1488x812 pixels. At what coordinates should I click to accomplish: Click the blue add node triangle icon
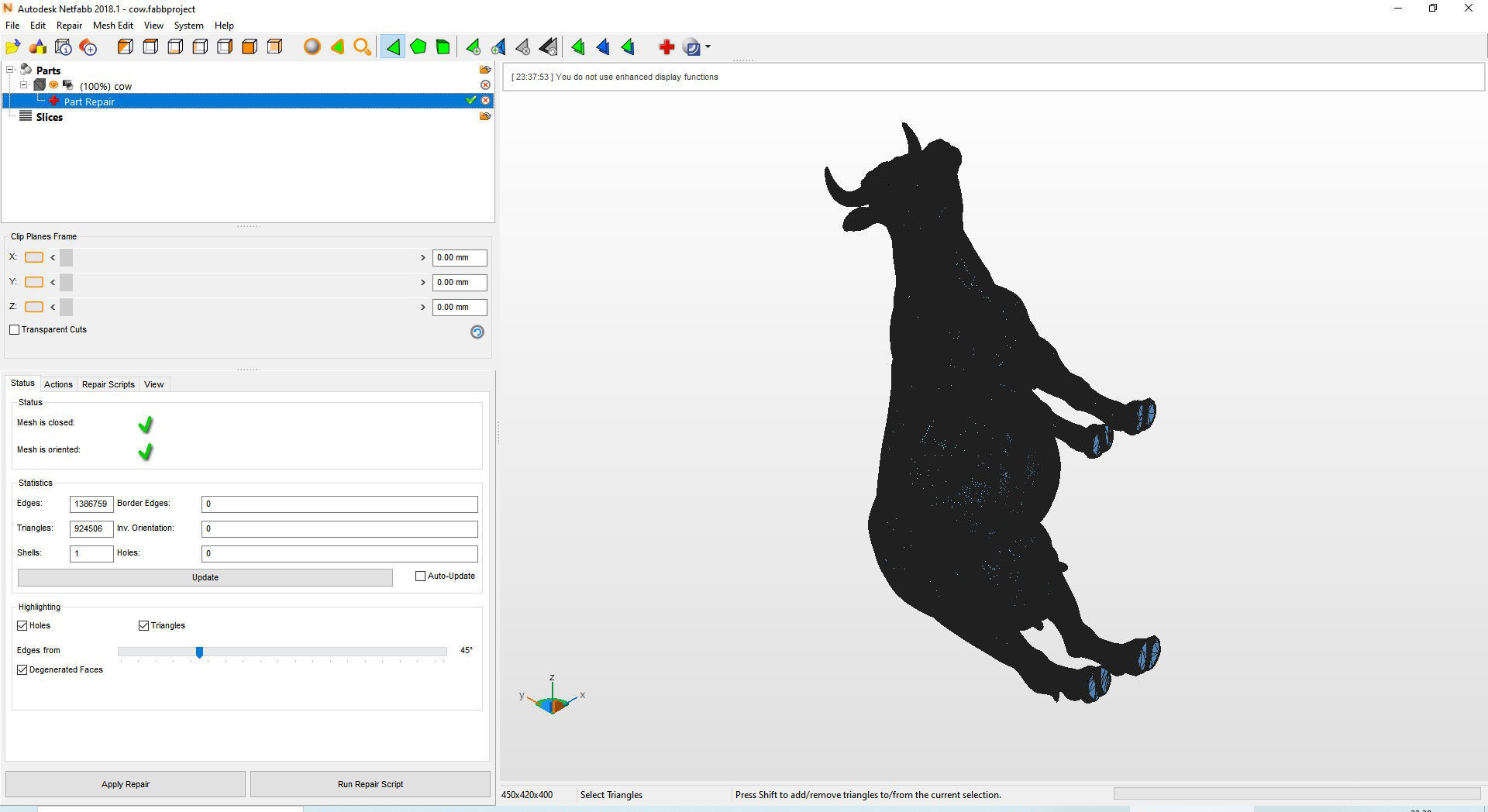click(498, 47)
